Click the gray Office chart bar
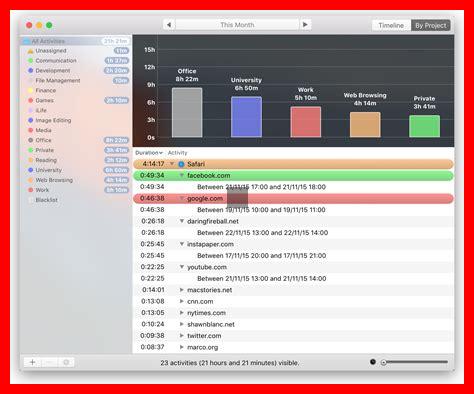Image resolution: width=474 pixels, height=394 pixels. (187, 113)
